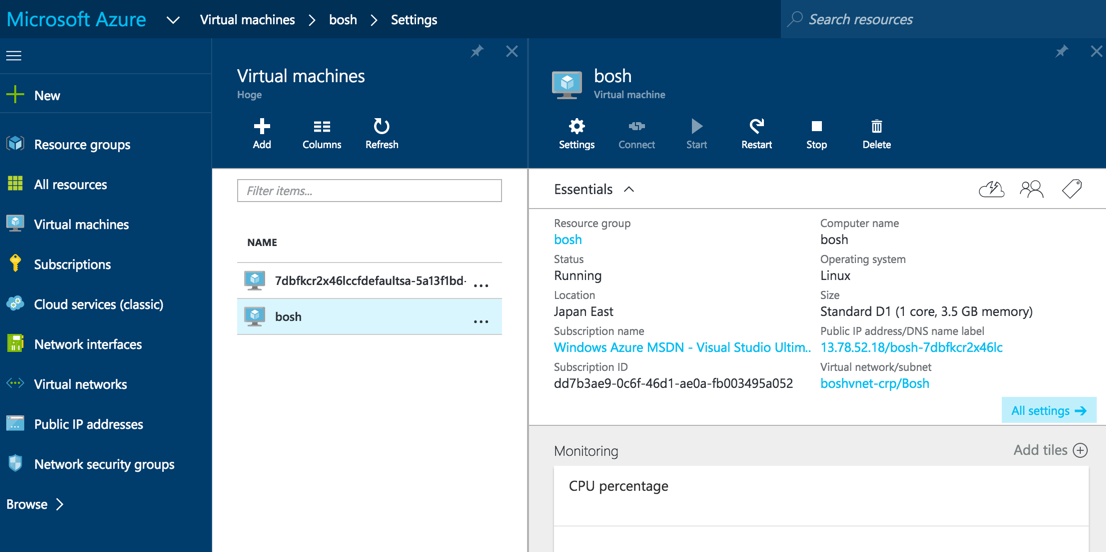The height and width of the screenshot is (552, 1106).
Task: Click the Start button for bosh VM
Action: [x=697, y=135]
